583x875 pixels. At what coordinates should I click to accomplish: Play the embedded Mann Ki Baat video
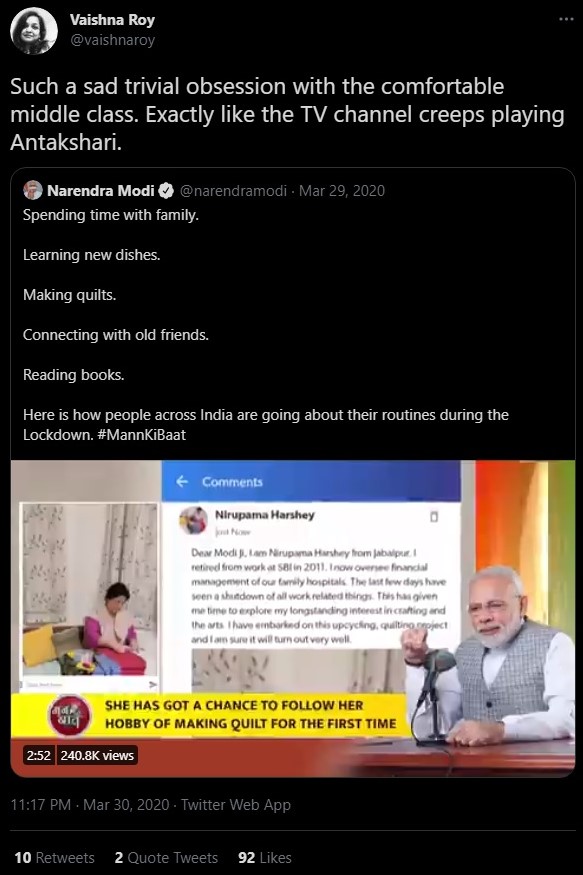(293, 618)
